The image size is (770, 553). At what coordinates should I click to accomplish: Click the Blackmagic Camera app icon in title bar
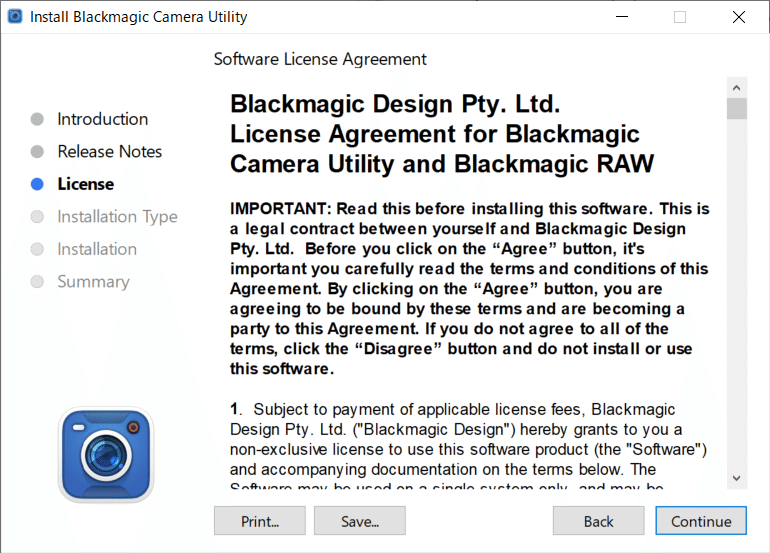(x=15, y=17)
